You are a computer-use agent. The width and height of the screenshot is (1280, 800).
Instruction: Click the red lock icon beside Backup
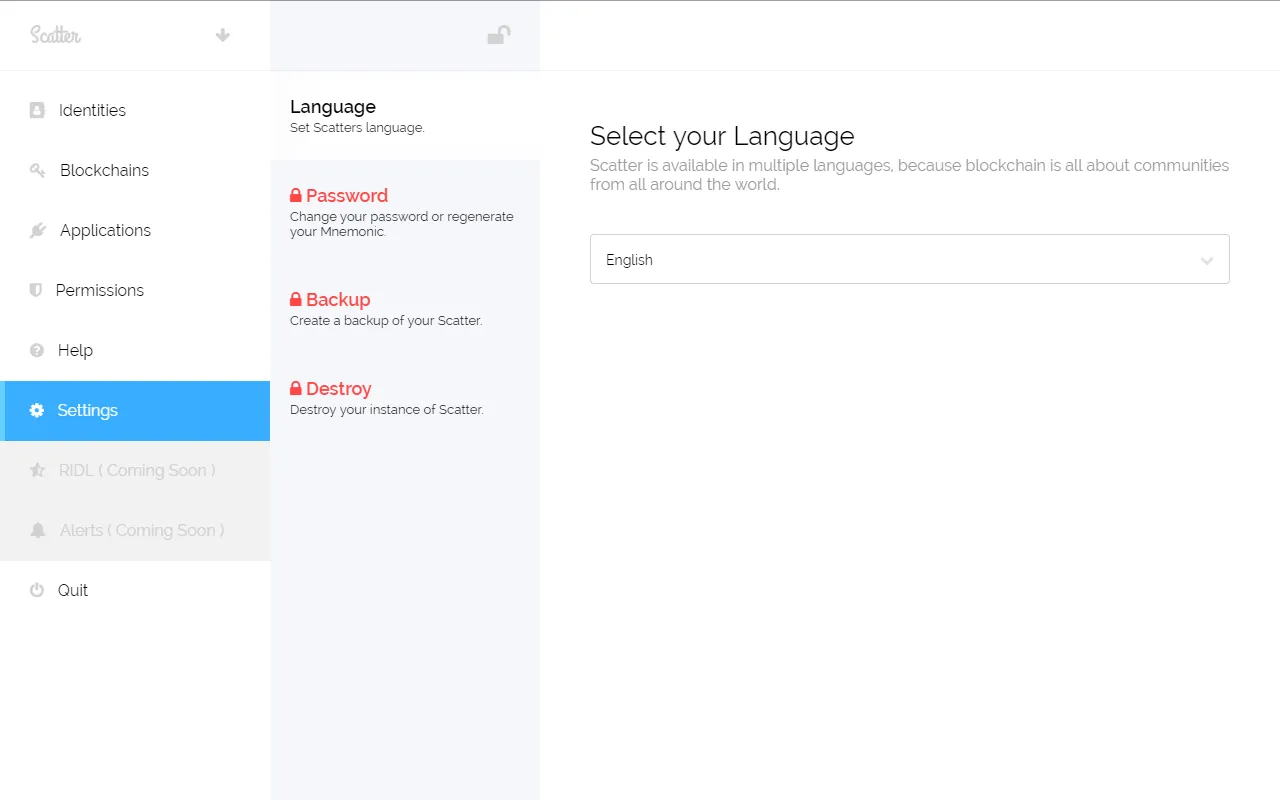pos(296,299)
